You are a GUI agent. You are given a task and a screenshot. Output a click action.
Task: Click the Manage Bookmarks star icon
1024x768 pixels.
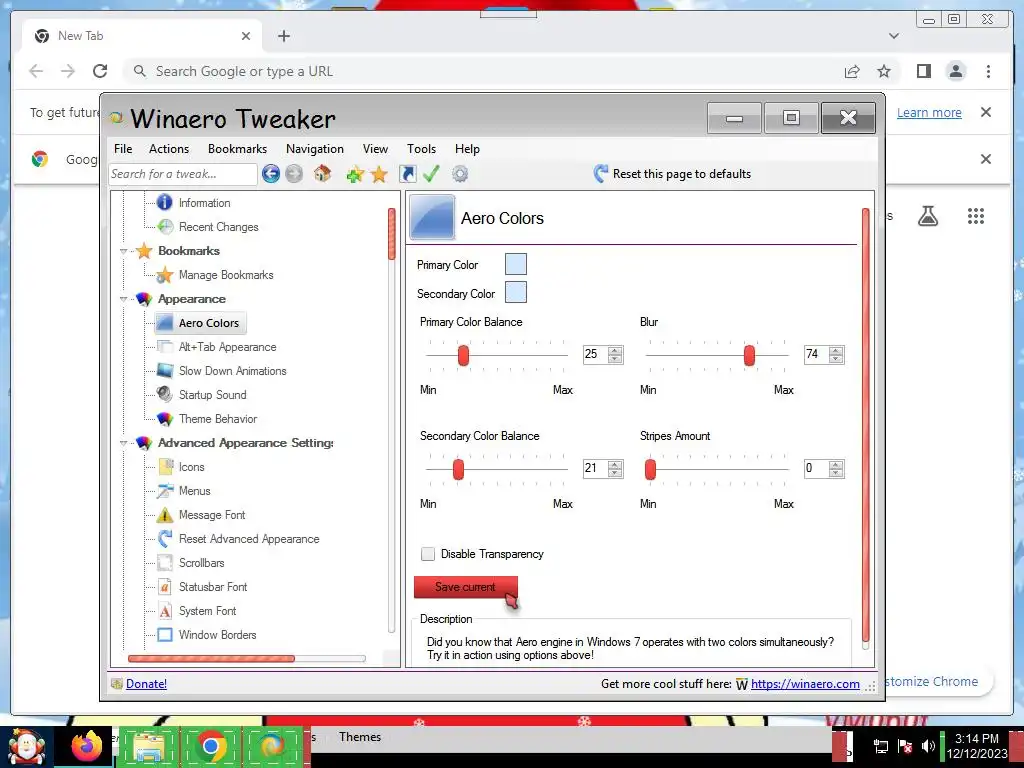click(165, 275)
